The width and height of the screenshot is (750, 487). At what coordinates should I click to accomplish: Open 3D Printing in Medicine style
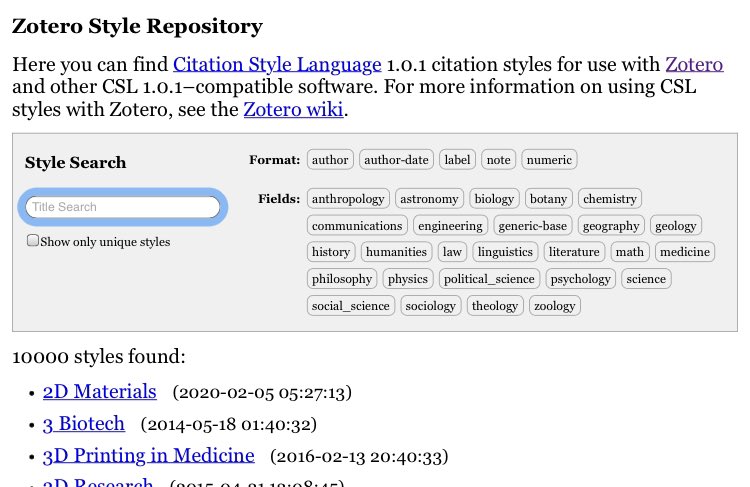click(148, 455)
